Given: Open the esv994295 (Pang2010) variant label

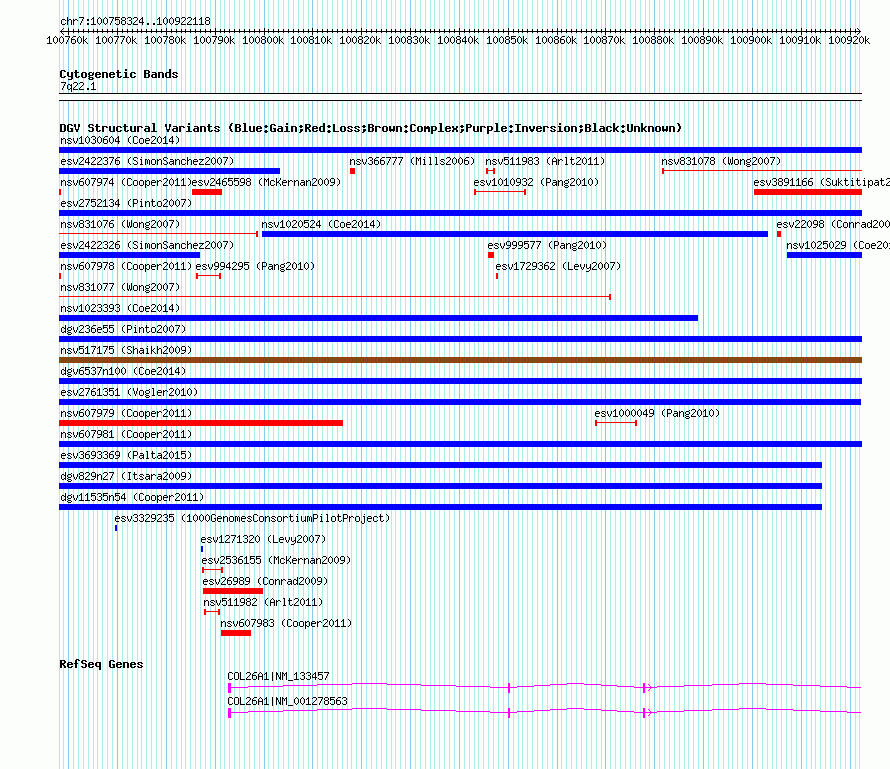Looking at the screenshot, I should pos(255,266).
